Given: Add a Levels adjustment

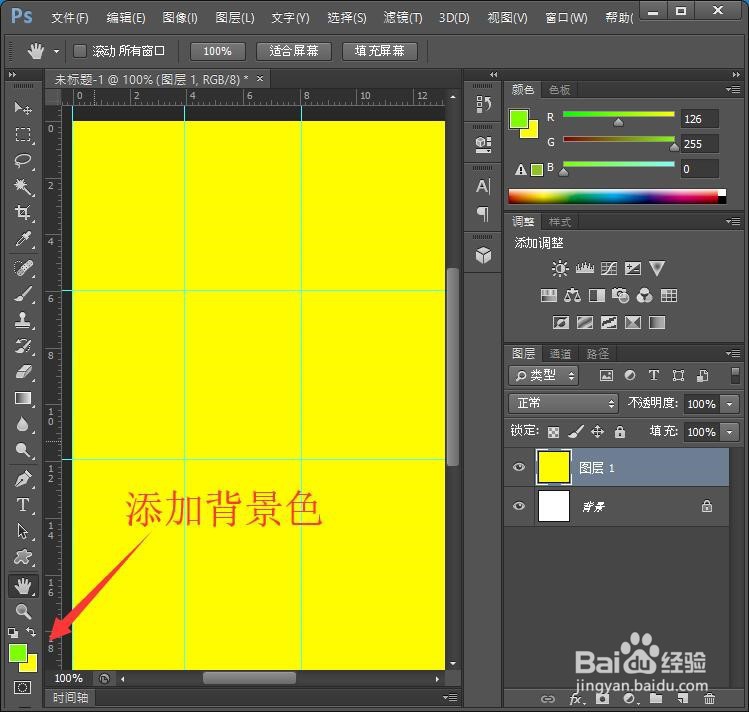Looking at the screenshot, I should 585,268.
